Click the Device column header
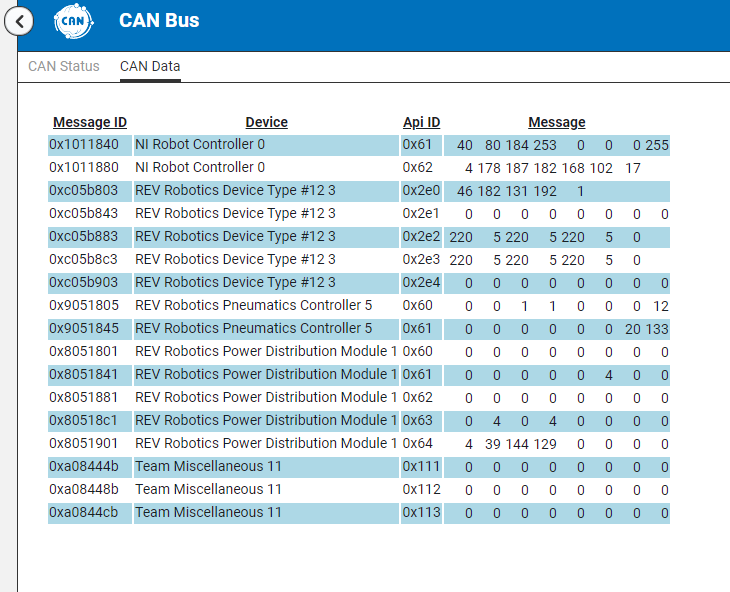The height and width of the screenshot is (592, 730). point(266,122)
